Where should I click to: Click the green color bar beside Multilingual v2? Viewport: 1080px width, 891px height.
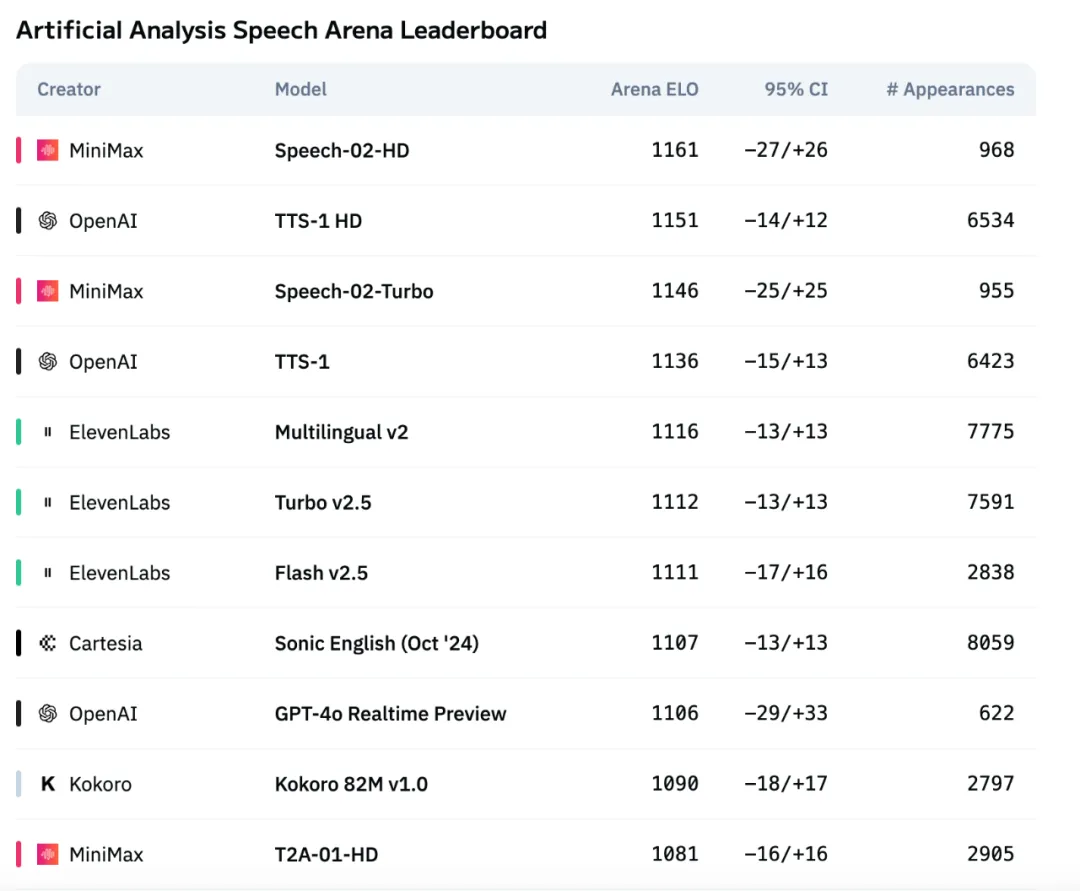click(x=19, y=432)
